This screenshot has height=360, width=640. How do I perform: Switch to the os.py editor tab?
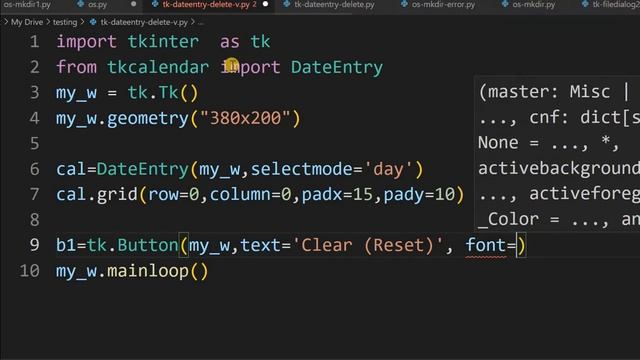click(97, 5)
